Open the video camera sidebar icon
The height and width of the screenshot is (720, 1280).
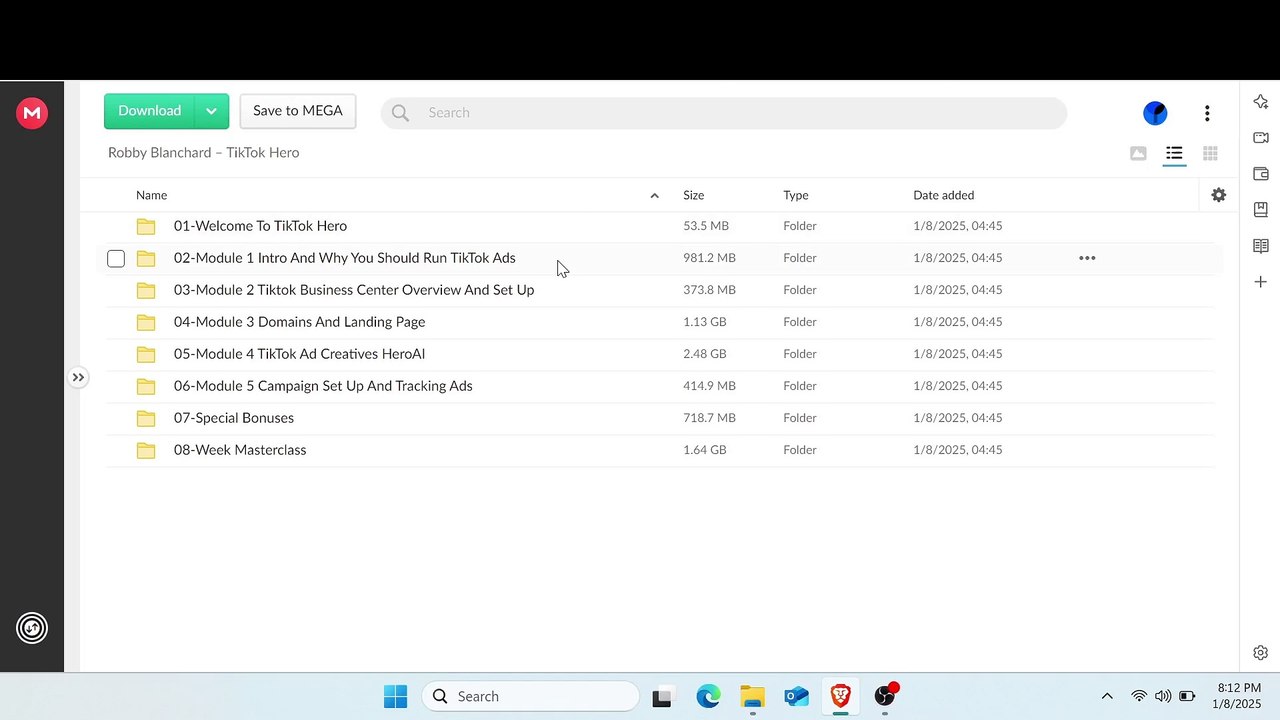pos(1260,138)
